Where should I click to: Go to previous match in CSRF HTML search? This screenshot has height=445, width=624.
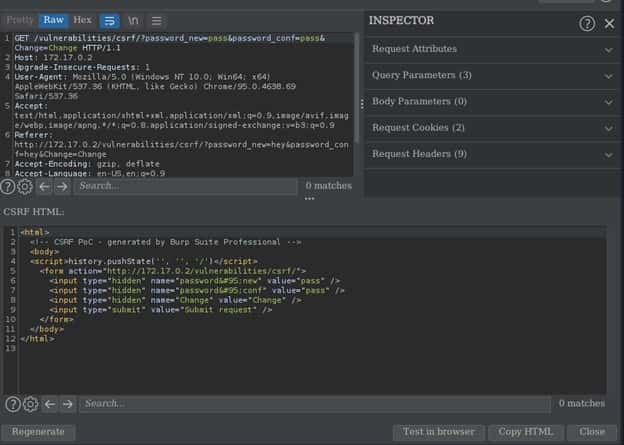click(50, 404)
